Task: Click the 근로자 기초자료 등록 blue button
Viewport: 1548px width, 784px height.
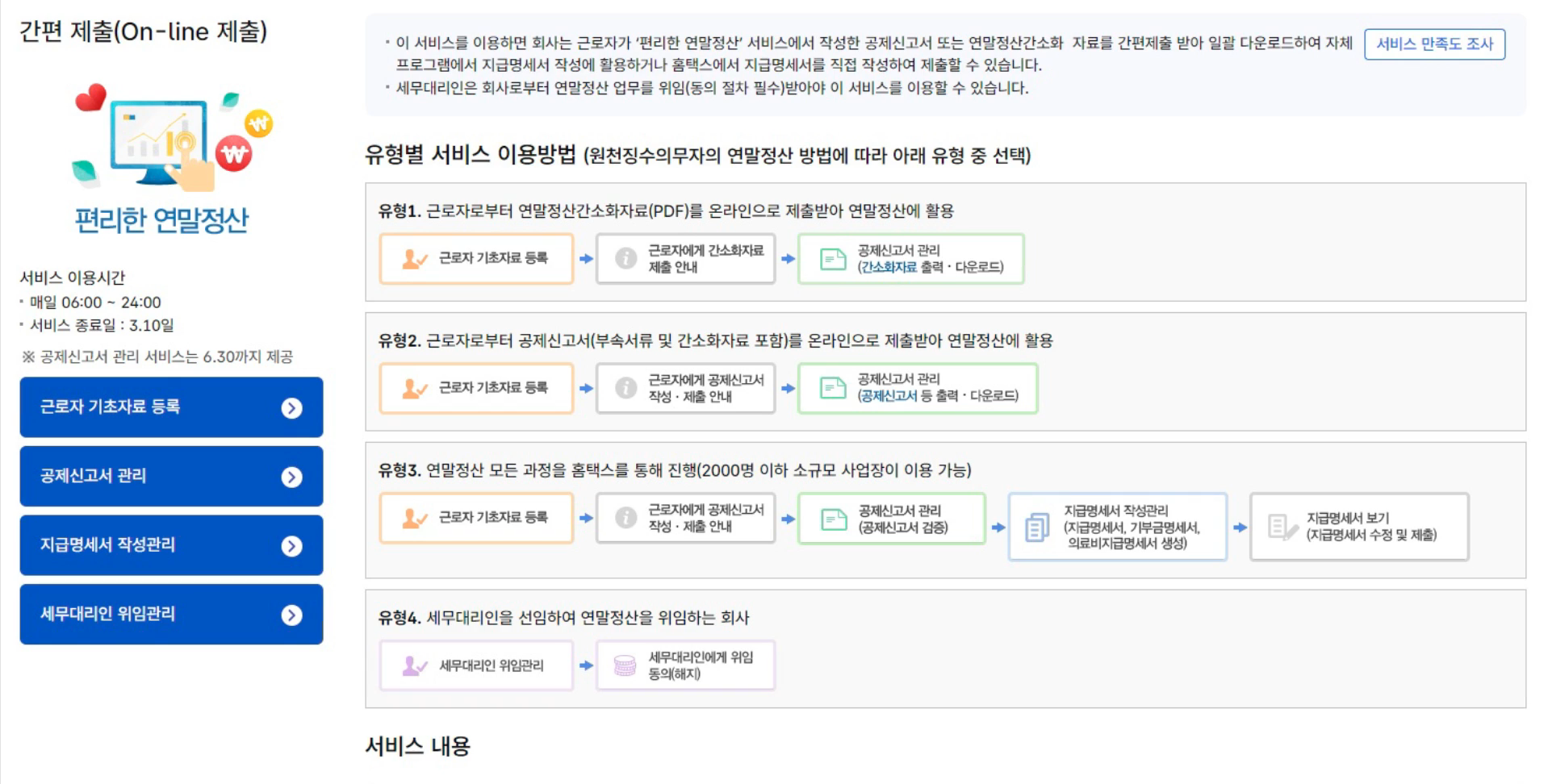Action: pyautogui.click(x=170, y=407)
